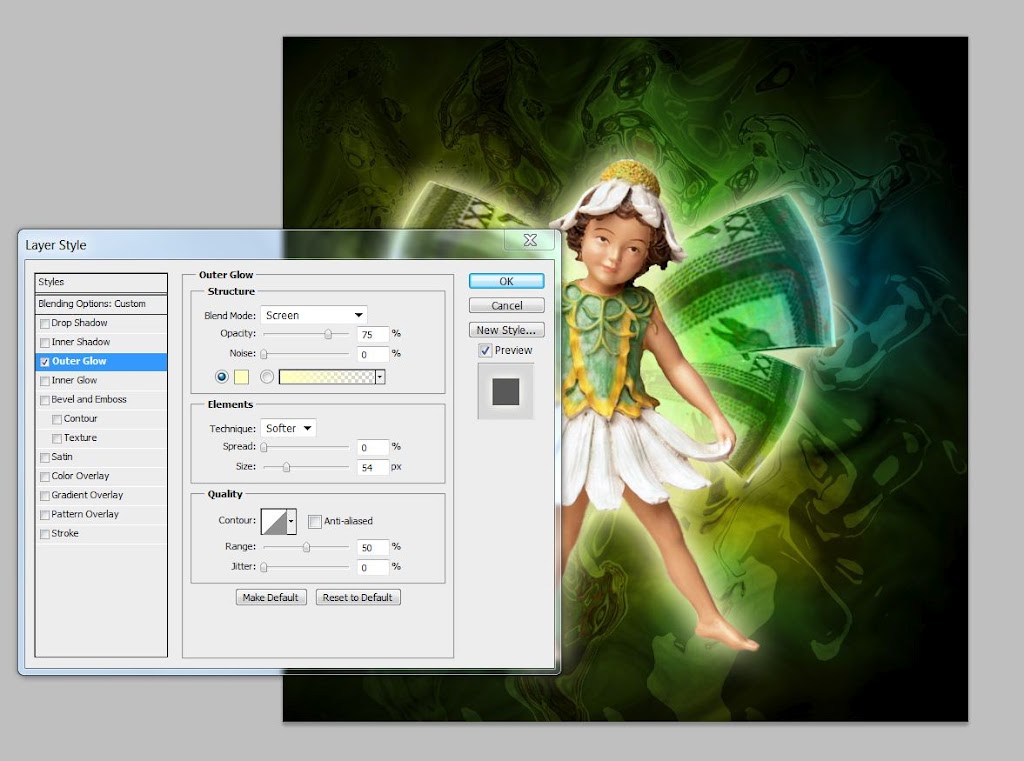1024x761 pixels.
Task: Click the gray style preview thumbnail
Action: [505, 391]
